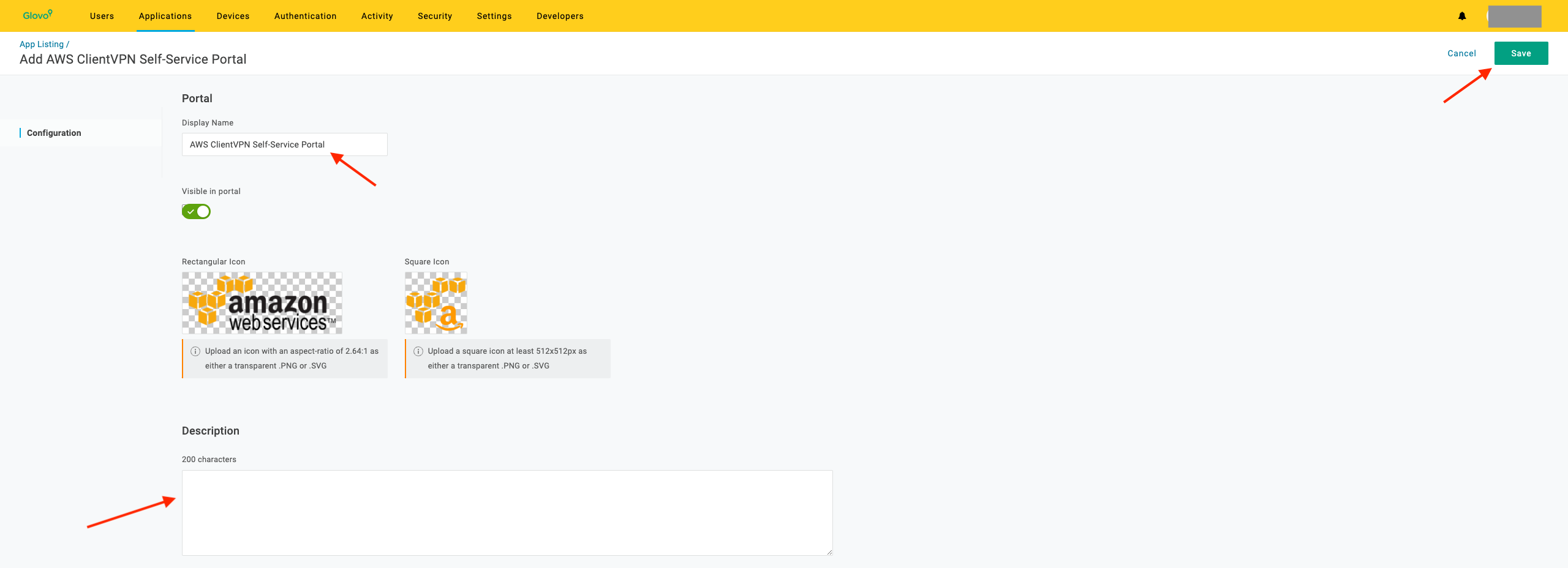
Task: Click the 'Rectangular Icon' label
Action: 214,262
